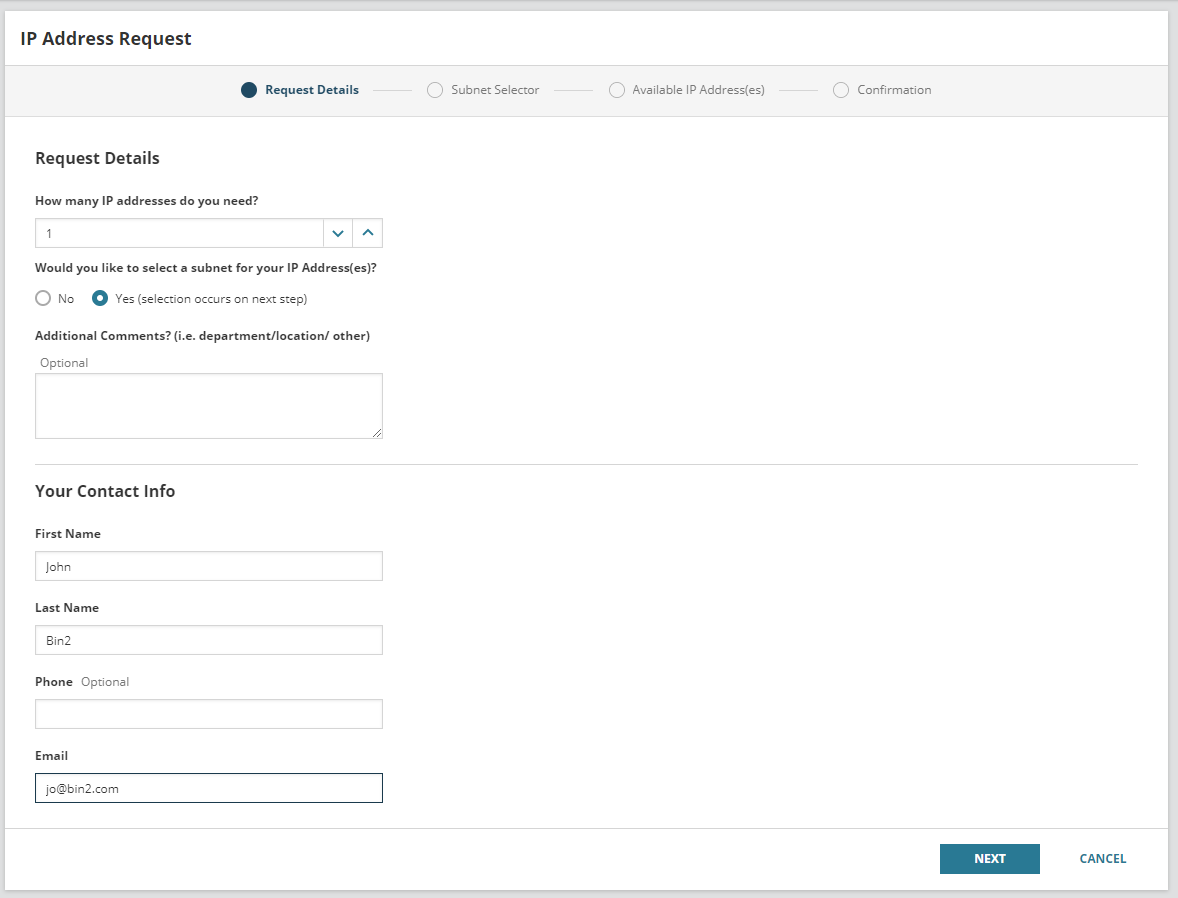Open the Available IP Address(es) step label

click(x=698, y=90)
